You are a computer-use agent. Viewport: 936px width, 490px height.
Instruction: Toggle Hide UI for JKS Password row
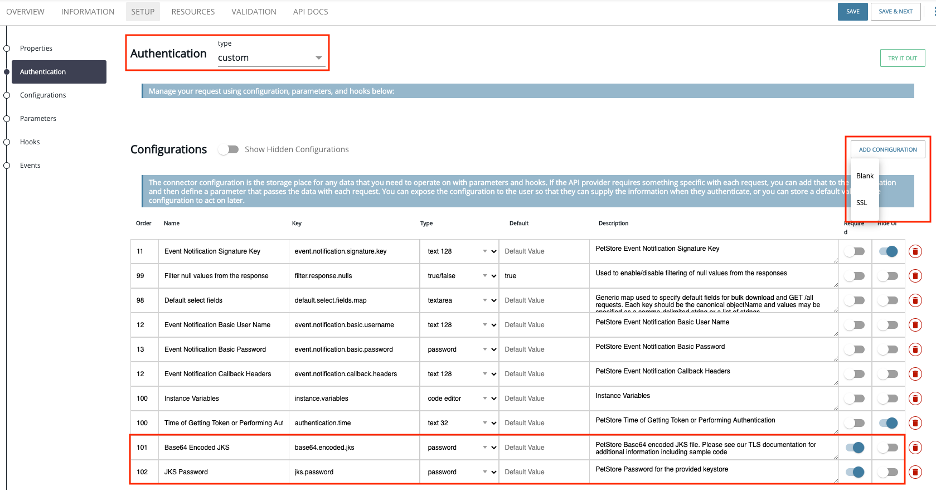888,471
